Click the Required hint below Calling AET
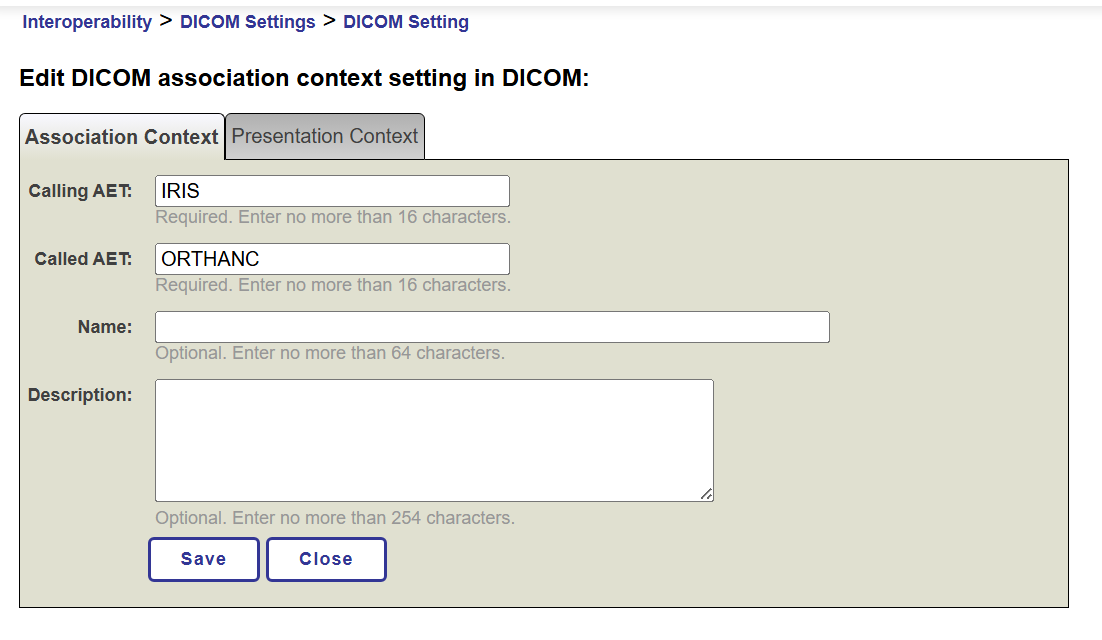This screenshot has width=1102, height=640. [333, 217]
